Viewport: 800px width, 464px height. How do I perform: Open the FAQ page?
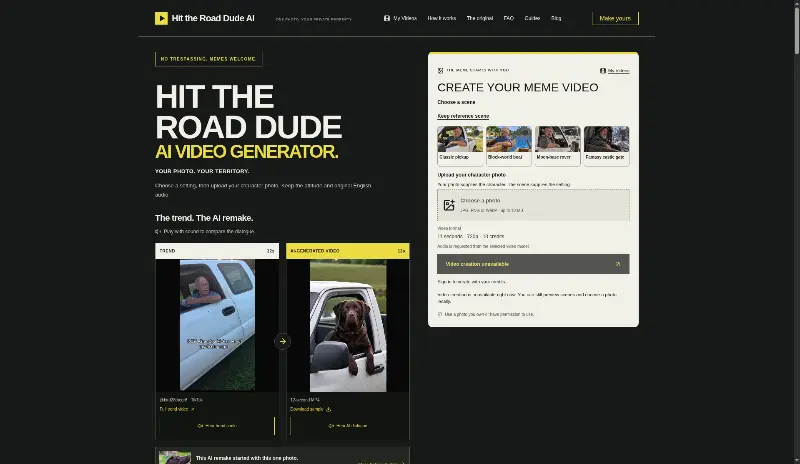(509, 18)
